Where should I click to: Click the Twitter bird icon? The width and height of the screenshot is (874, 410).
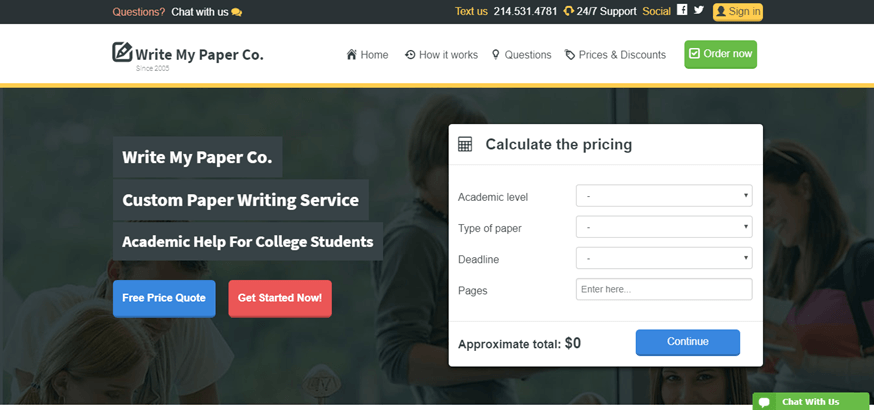(698, 9)
